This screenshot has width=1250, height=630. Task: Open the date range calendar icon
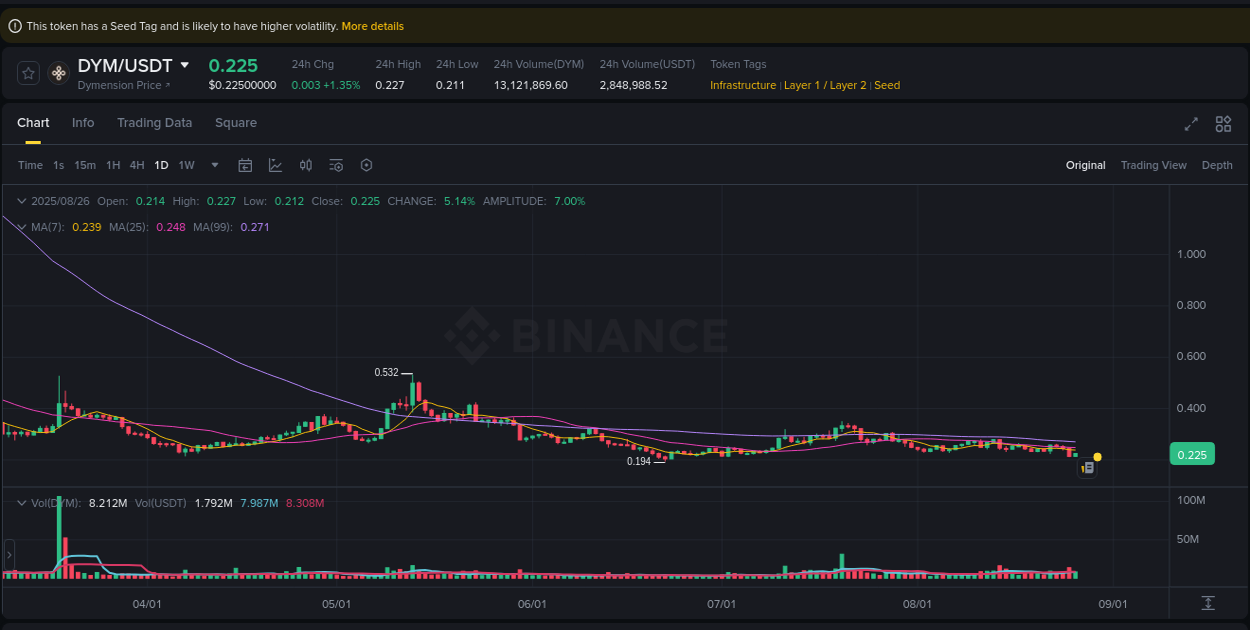pyautogui.click(x=245, y=164)
